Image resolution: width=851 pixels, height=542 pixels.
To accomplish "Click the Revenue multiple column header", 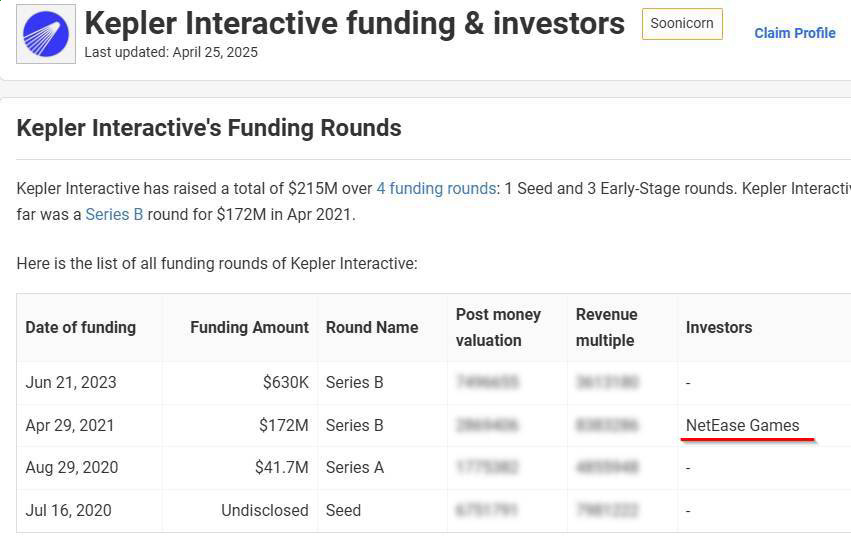I will click(606, 327).
